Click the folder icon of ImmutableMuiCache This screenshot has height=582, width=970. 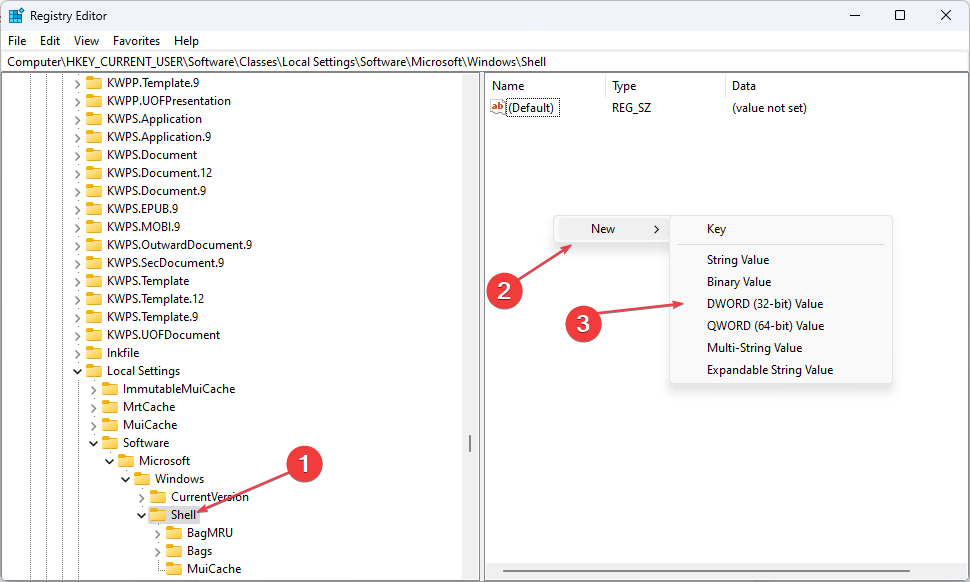[x=110, y=388]
